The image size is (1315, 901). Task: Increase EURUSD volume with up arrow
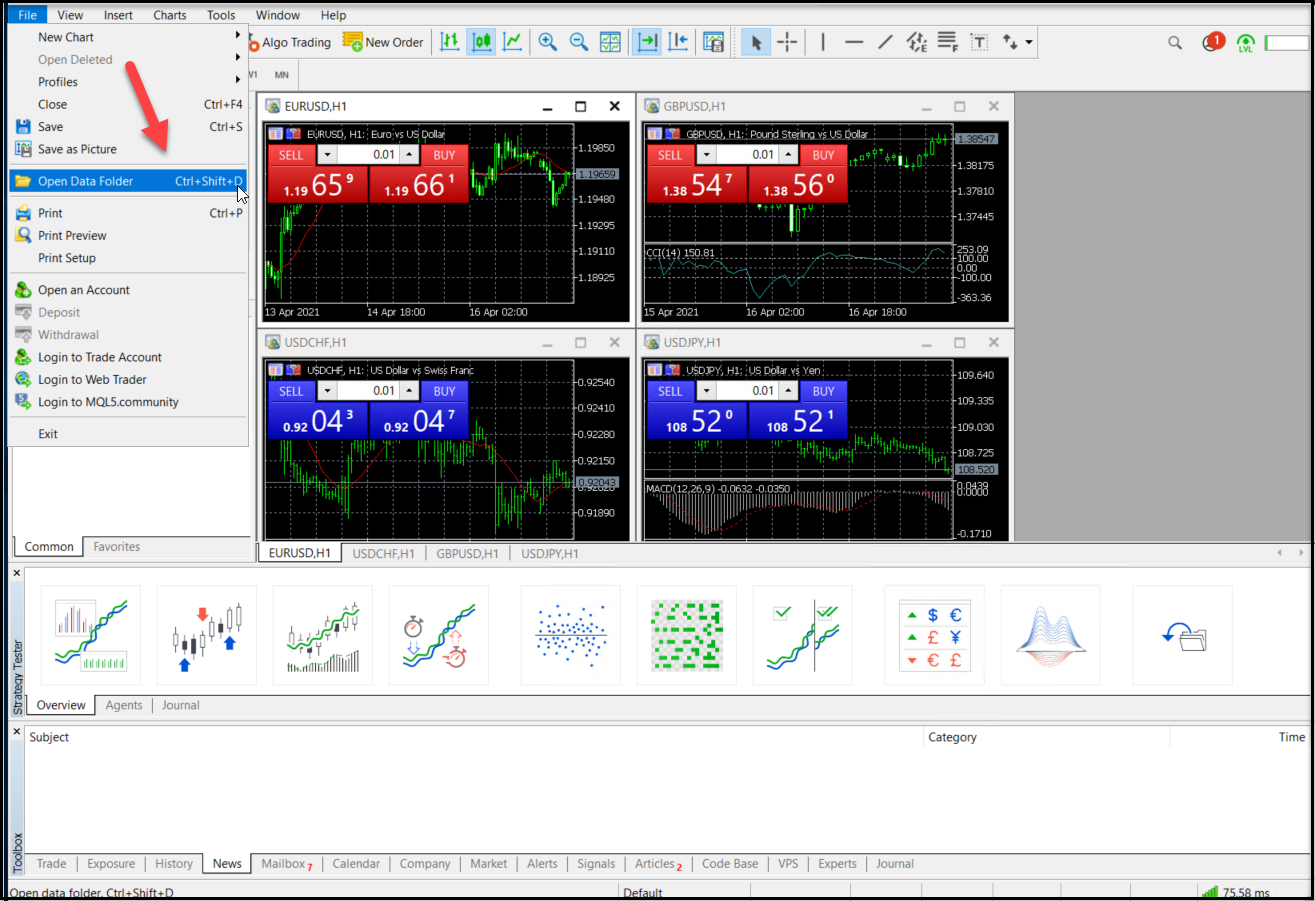tap(409, 155)
